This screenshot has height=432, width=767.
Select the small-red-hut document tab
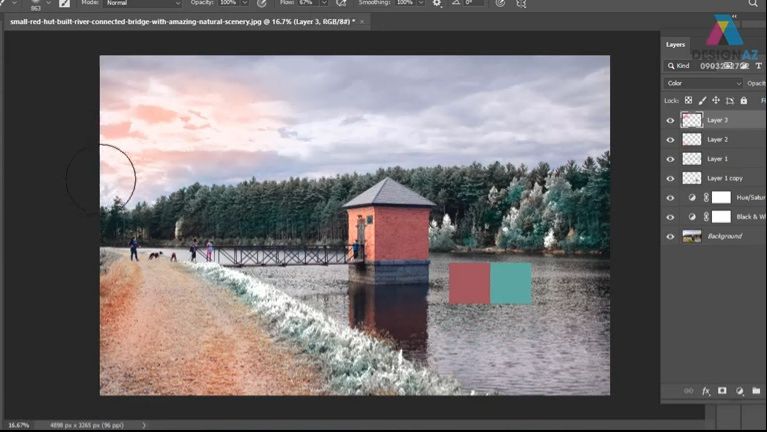[x=180, y=20]
